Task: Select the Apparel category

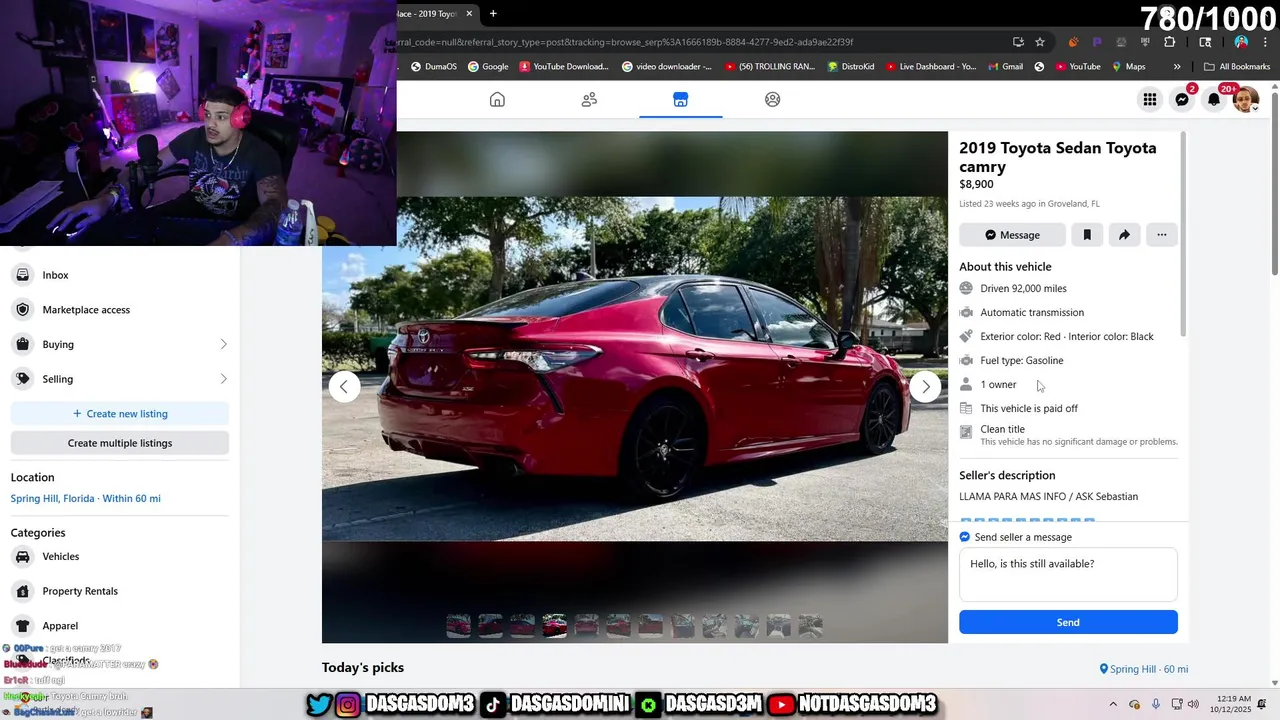Action: click(120, 626)
